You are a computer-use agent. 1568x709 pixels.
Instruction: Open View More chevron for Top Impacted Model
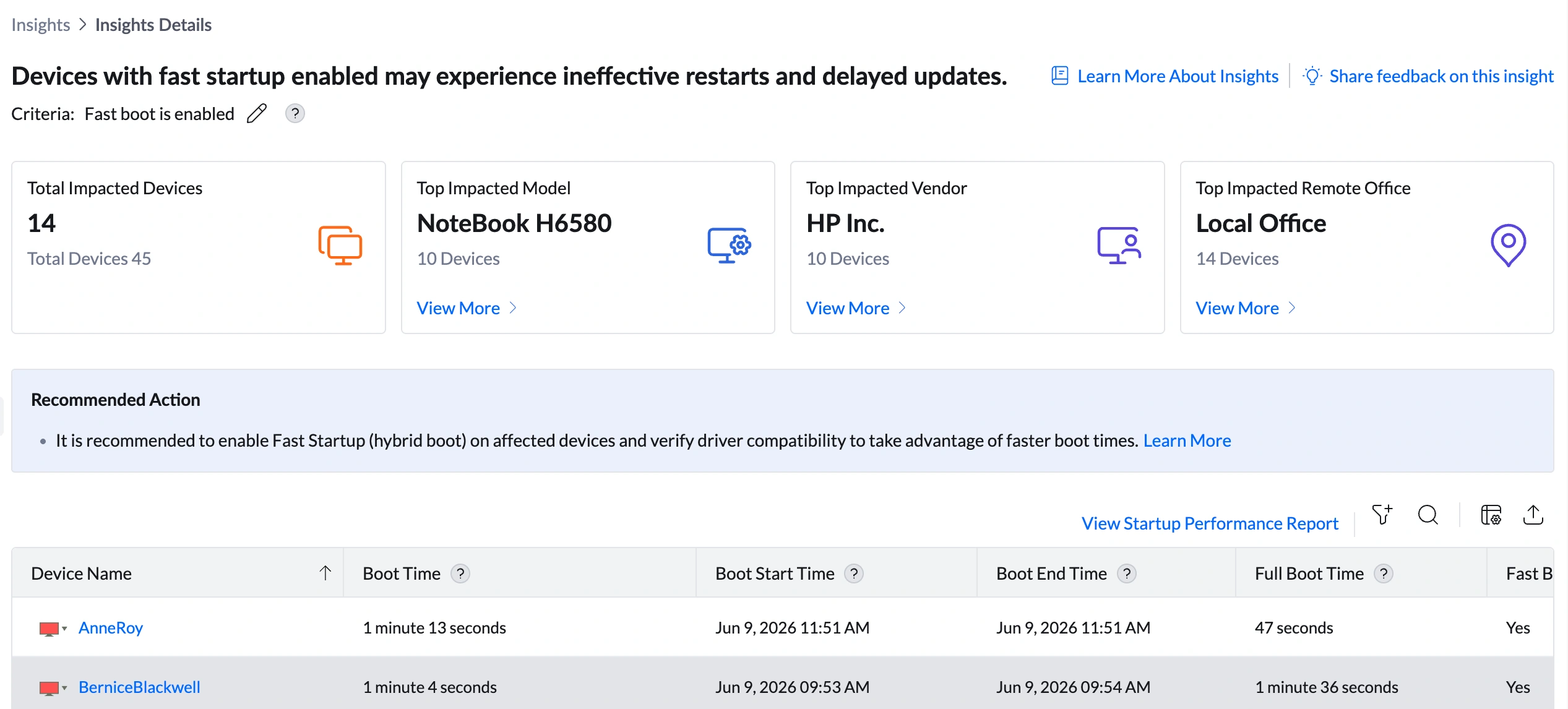[513, 308]
